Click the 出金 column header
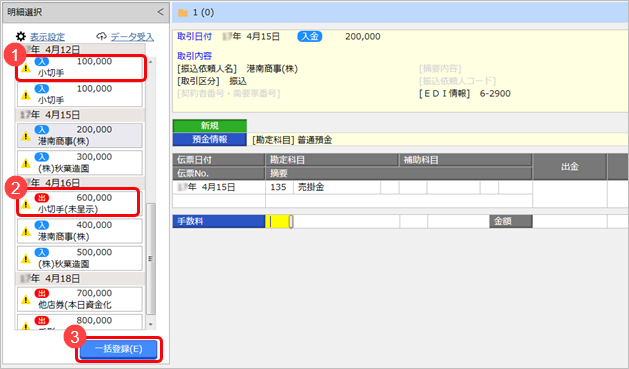This screenshot has width=629, height=369. tap(570, 166)
